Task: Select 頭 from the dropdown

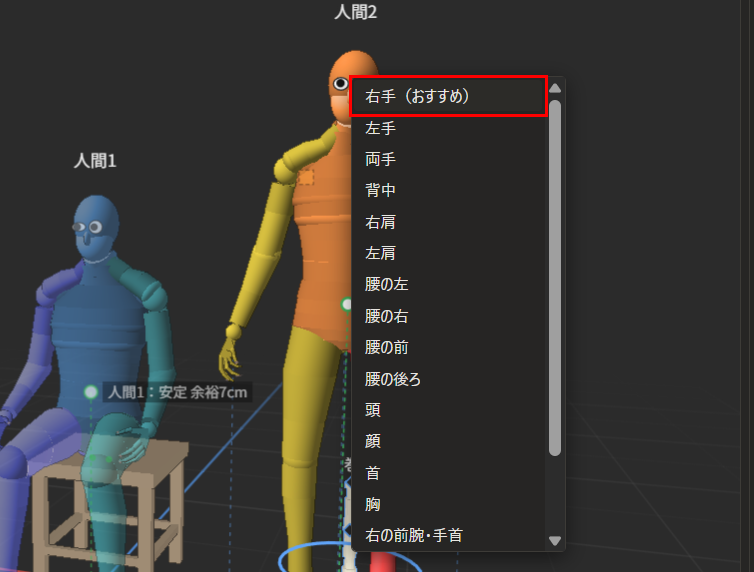Action: (x=448, y=410)
